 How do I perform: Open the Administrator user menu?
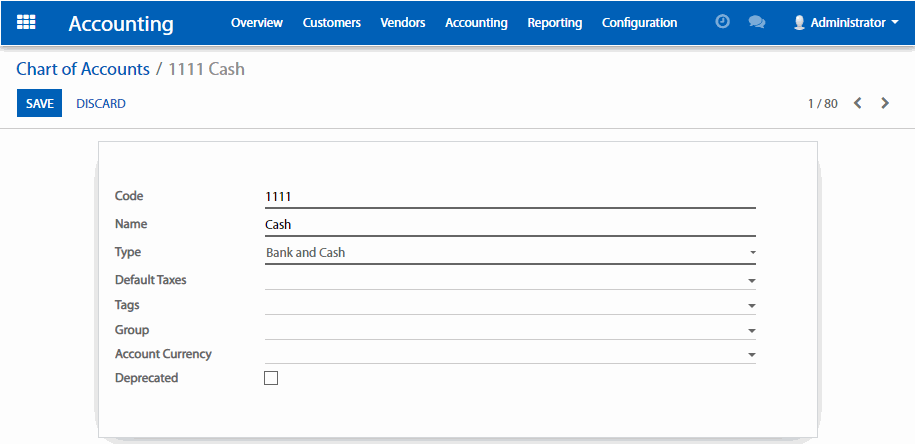point(846,22)
